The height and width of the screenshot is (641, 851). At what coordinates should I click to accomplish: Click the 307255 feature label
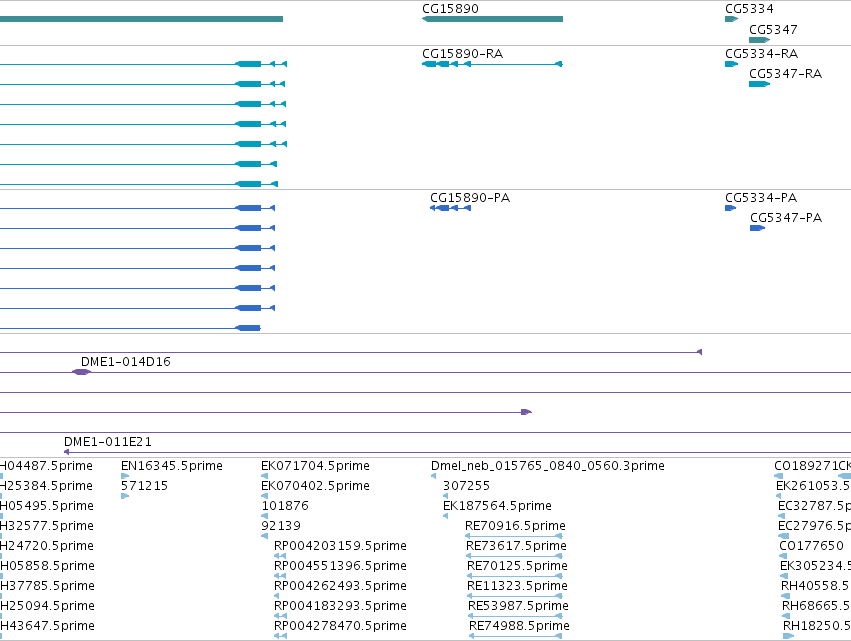466,486
